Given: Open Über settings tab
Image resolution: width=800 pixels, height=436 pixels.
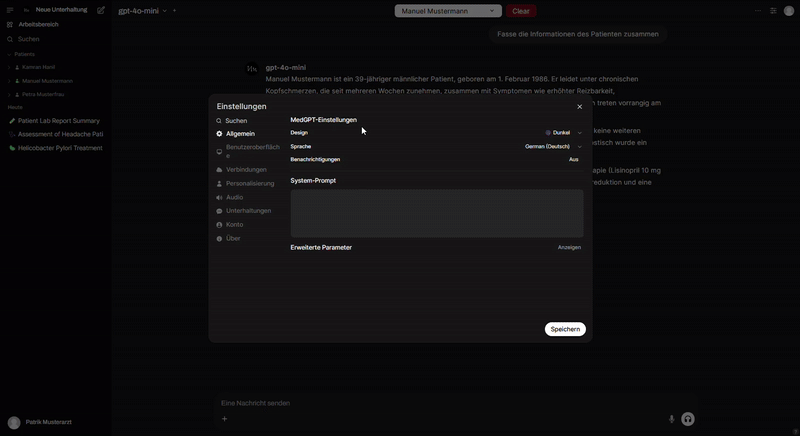Looking at the screenshot, I should (x=228, y=238).
